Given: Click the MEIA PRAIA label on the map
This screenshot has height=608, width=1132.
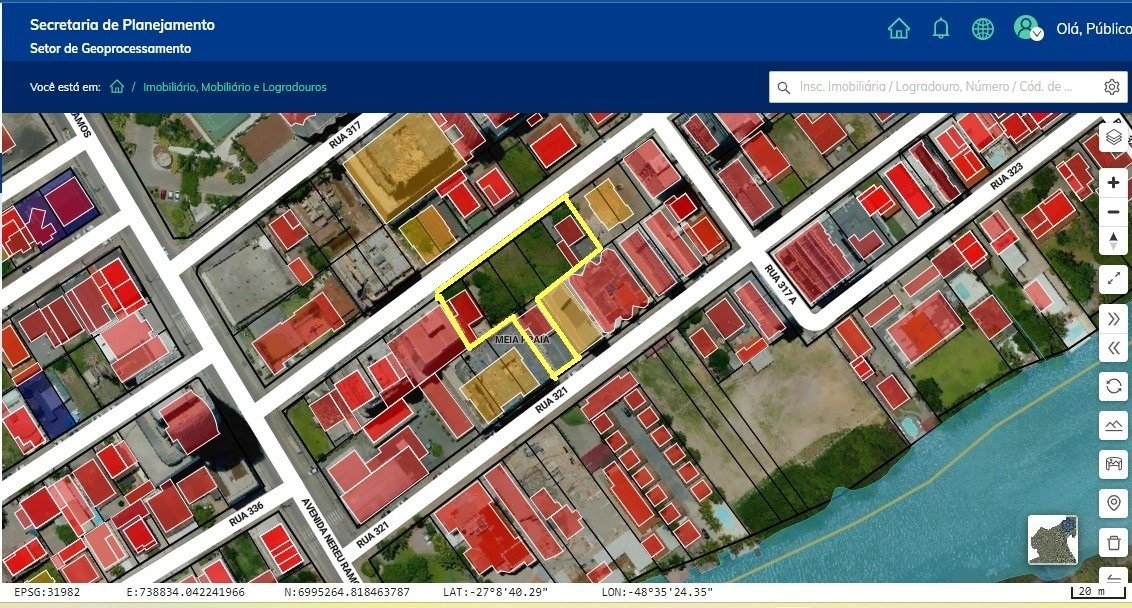Looking at the screenshot, I should [x=523, y=339].
